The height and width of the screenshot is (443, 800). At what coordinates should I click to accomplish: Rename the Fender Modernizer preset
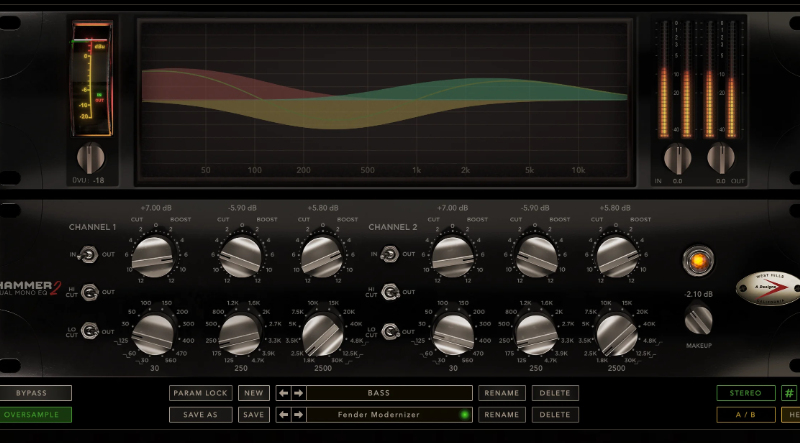(502, 414)
